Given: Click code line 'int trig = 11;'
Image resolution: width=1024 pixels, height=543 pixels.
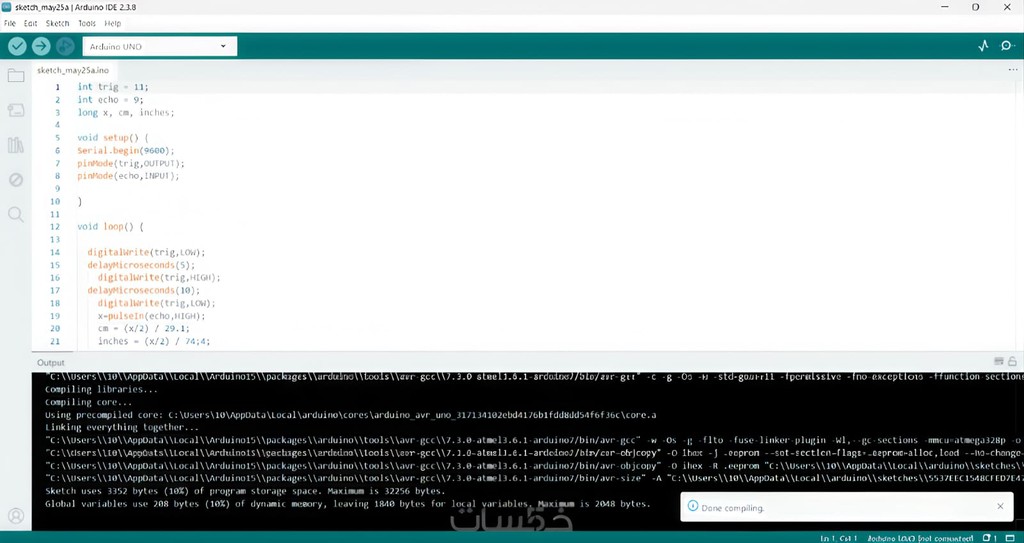Looking at the screenshot, I should pyautogui.click(x=113, y=87).
